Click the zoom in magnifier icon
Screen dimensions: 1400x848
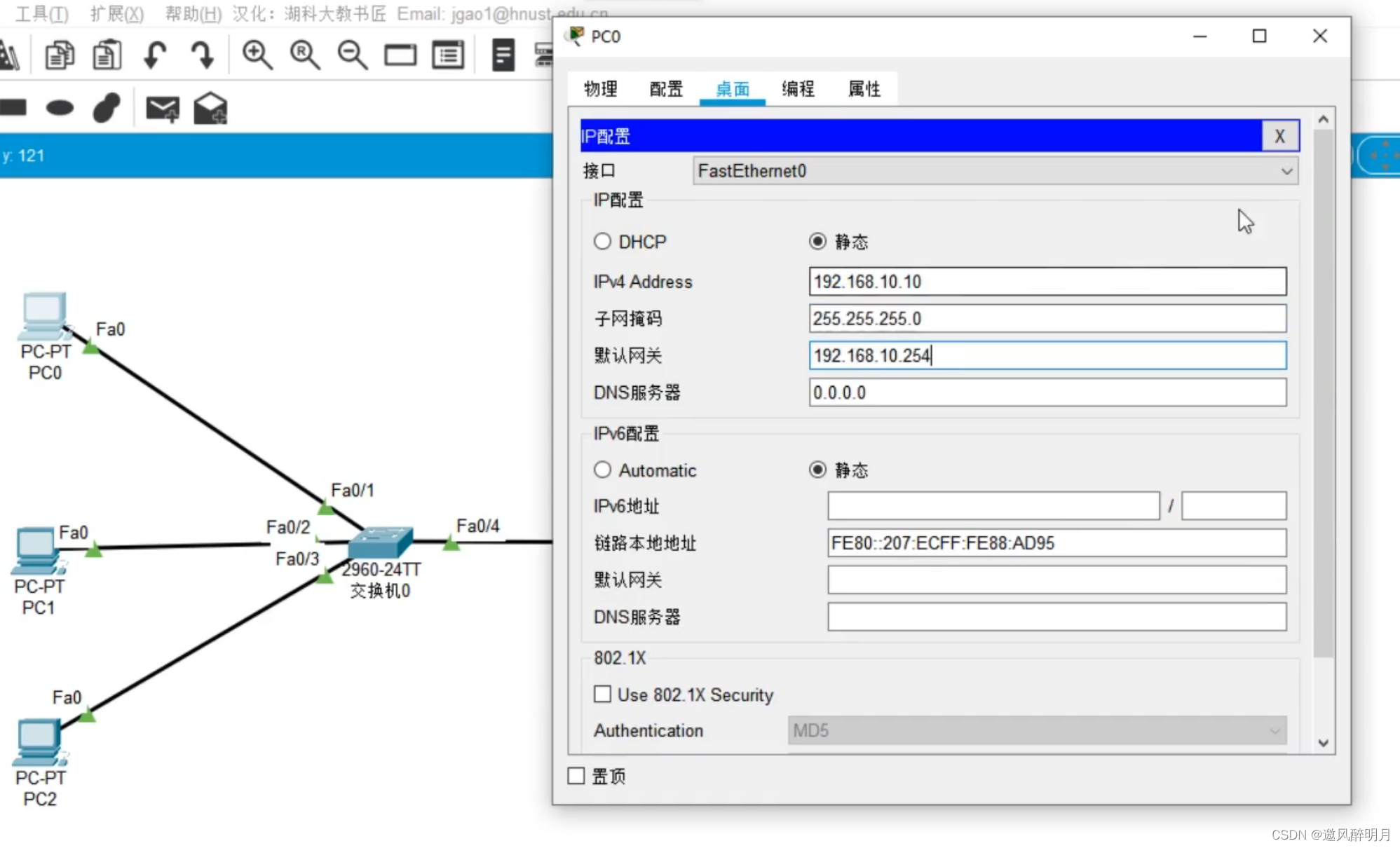coord(257,55)
